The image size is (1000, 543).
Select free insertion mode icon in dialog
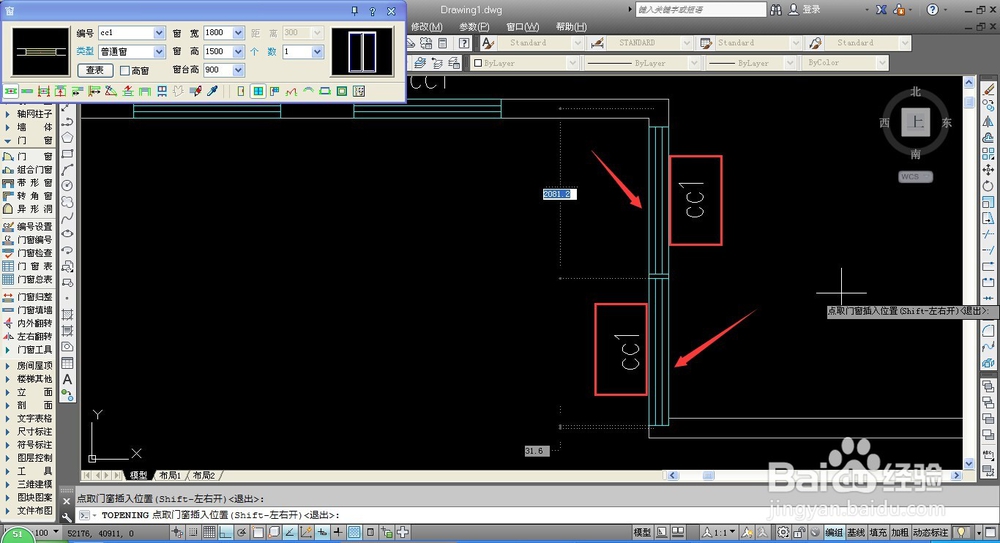coord(11,91)
